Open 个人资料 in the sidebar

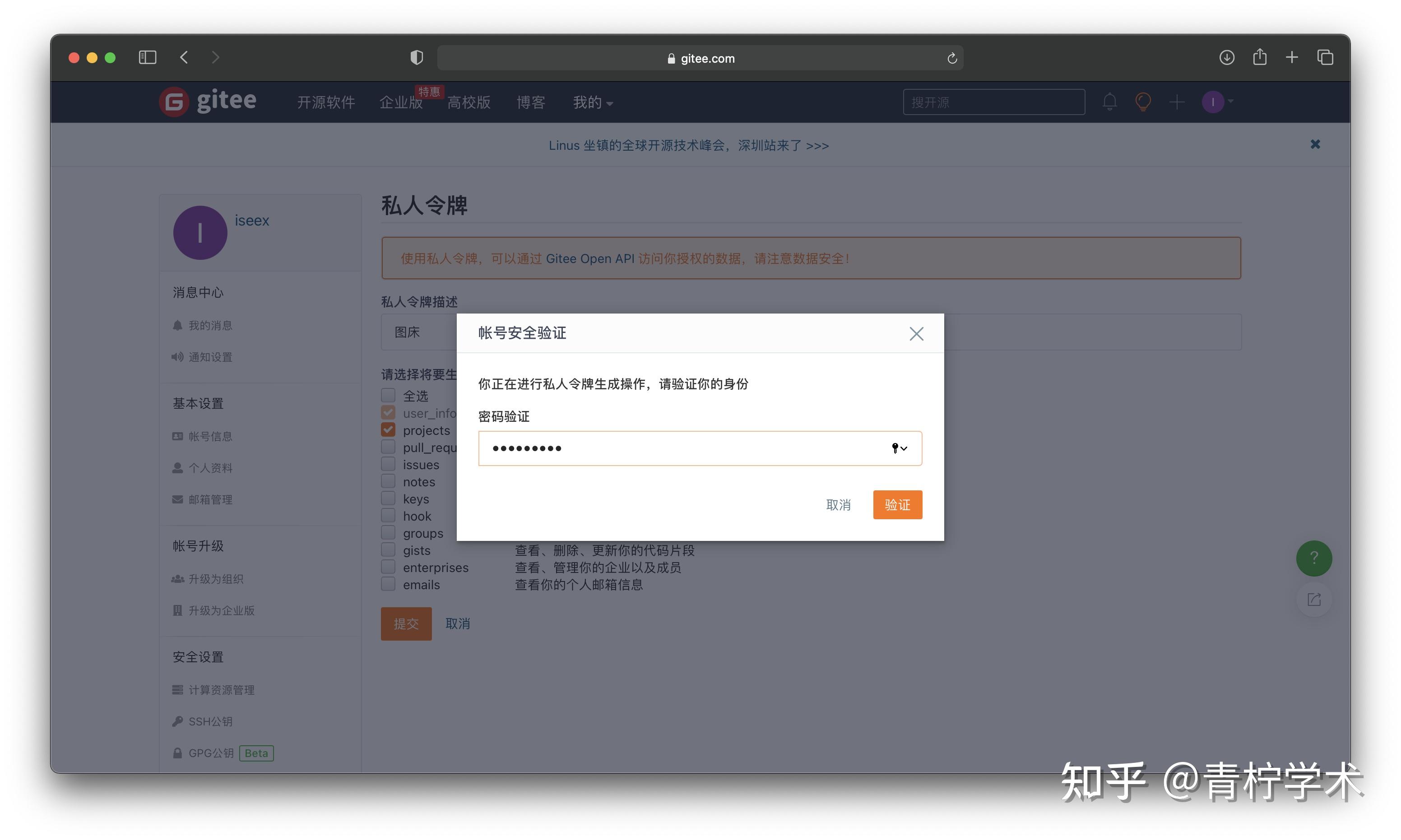202,468
